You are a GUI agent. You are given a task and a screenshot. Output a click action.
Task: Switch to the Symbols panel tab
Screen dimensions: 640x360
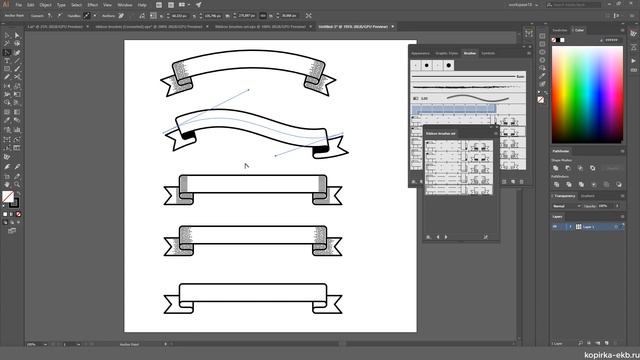pyautogui.click(x=488, y=53)
